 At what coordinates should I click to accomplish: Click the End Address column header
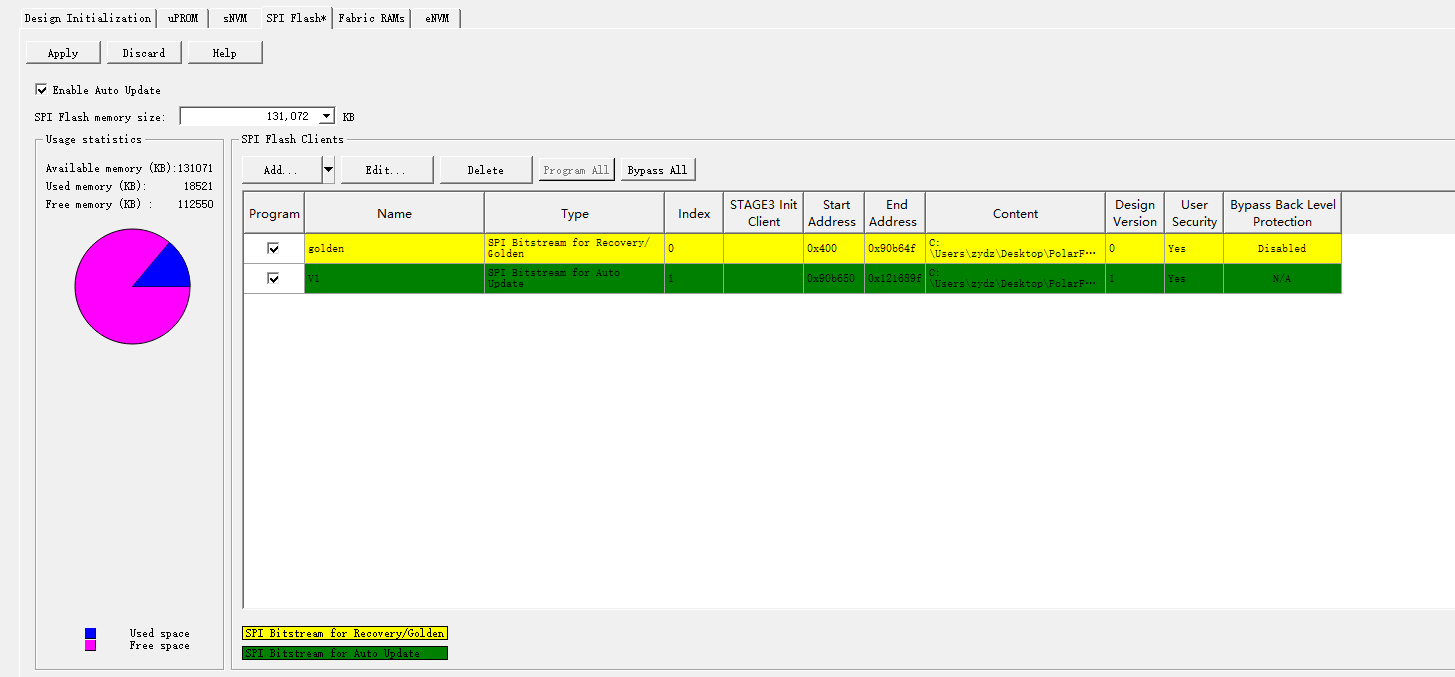pos(895,213)
